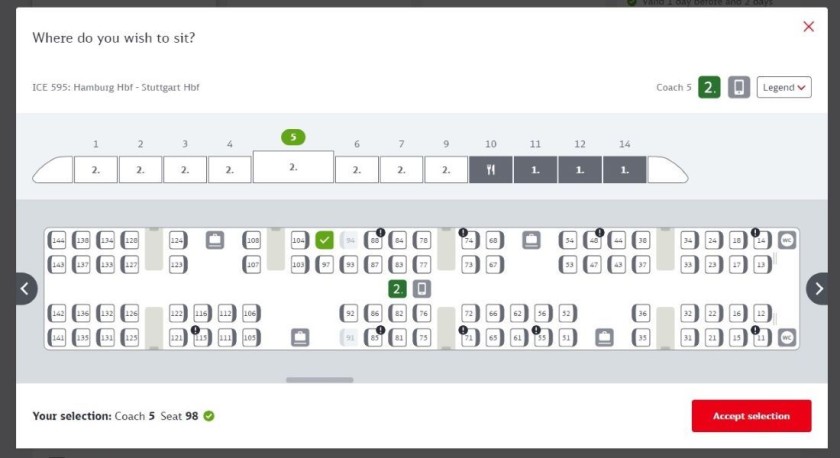The image size is (840, 458).
Task: Click the luggage rack icon near seat 108
Action: tap(215, 240)
